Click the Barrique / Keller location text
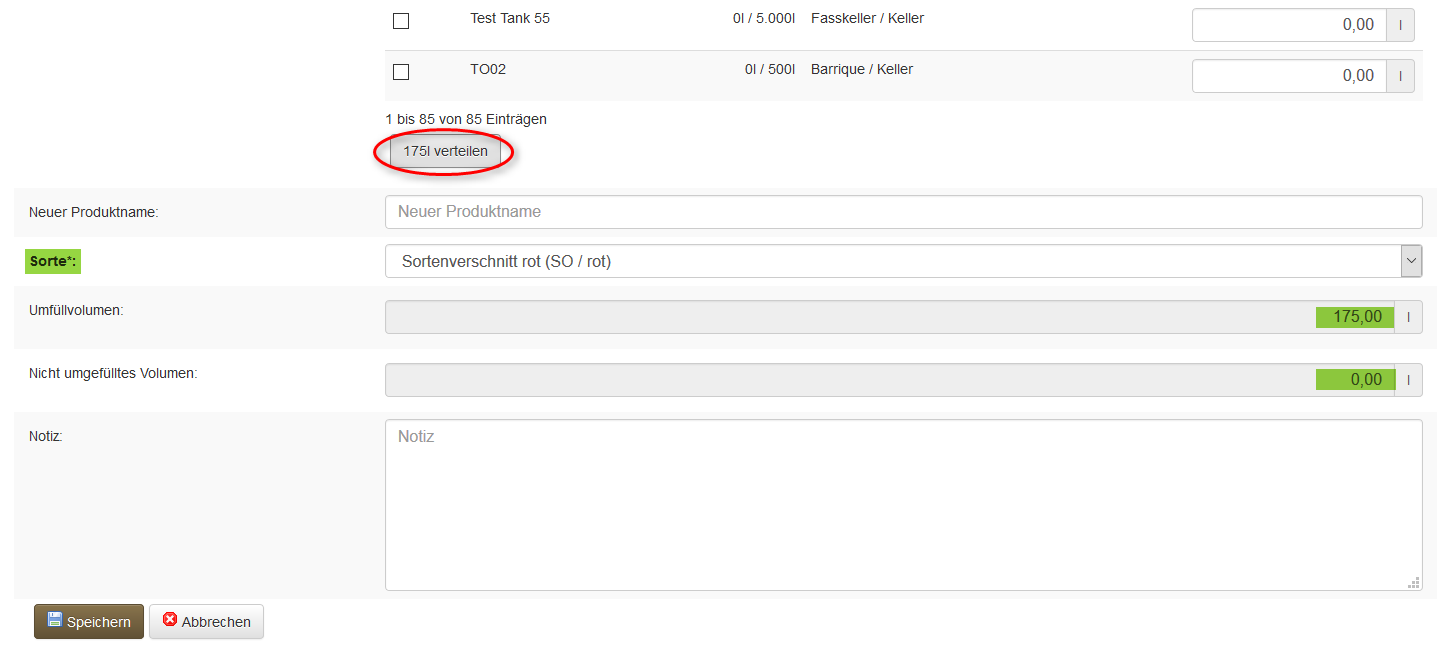 pos(861,69)
